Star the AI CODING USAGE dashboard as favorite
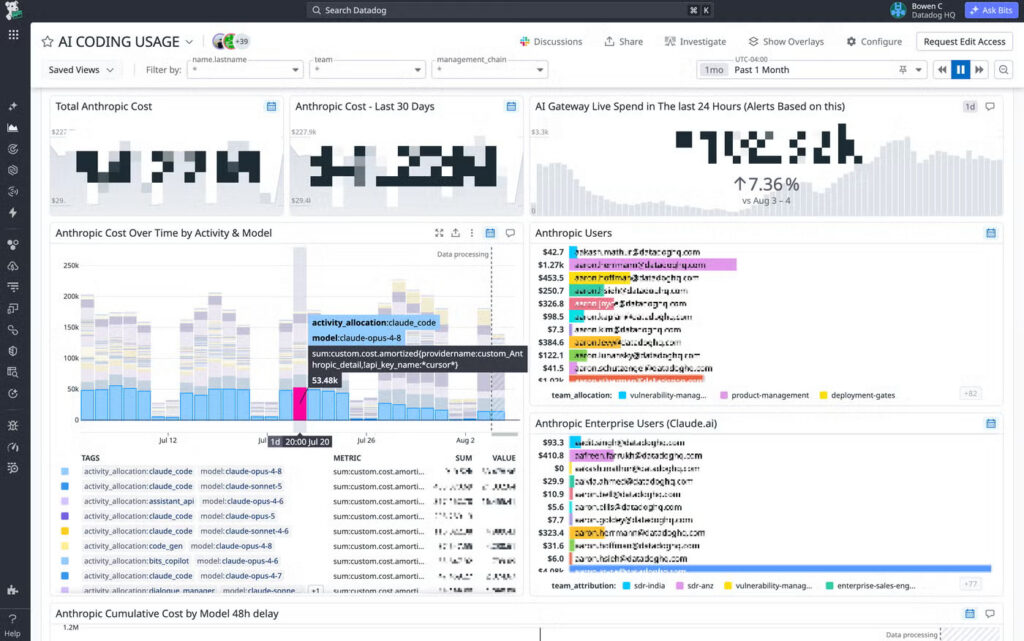Screen dimensions: 1024x641 pos(47,42)
